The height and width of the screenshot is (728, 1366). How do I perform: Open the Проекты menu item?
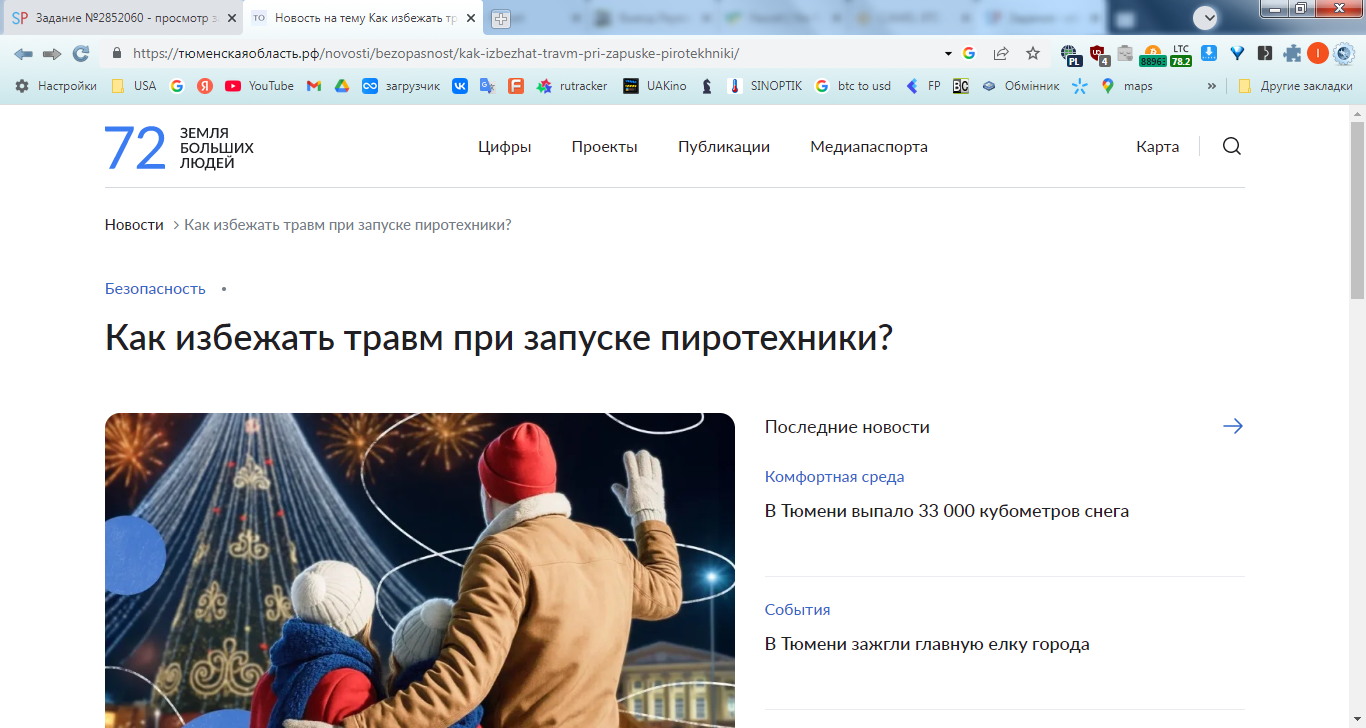pos(605,147)
